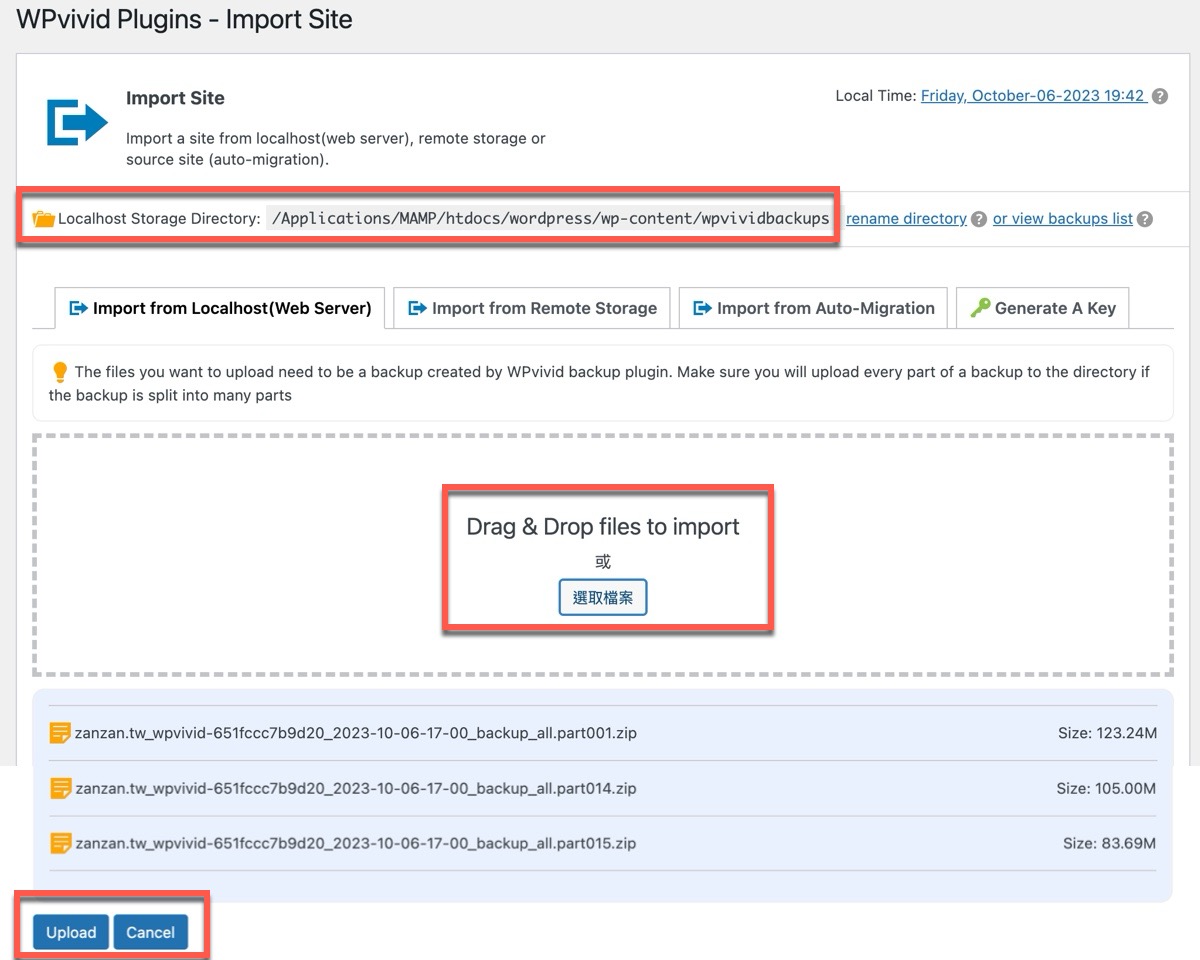Viewport: 1200px width, 960px height.
Task: Click the key icon on Generate A Key
Action: (x=980, y=308)
